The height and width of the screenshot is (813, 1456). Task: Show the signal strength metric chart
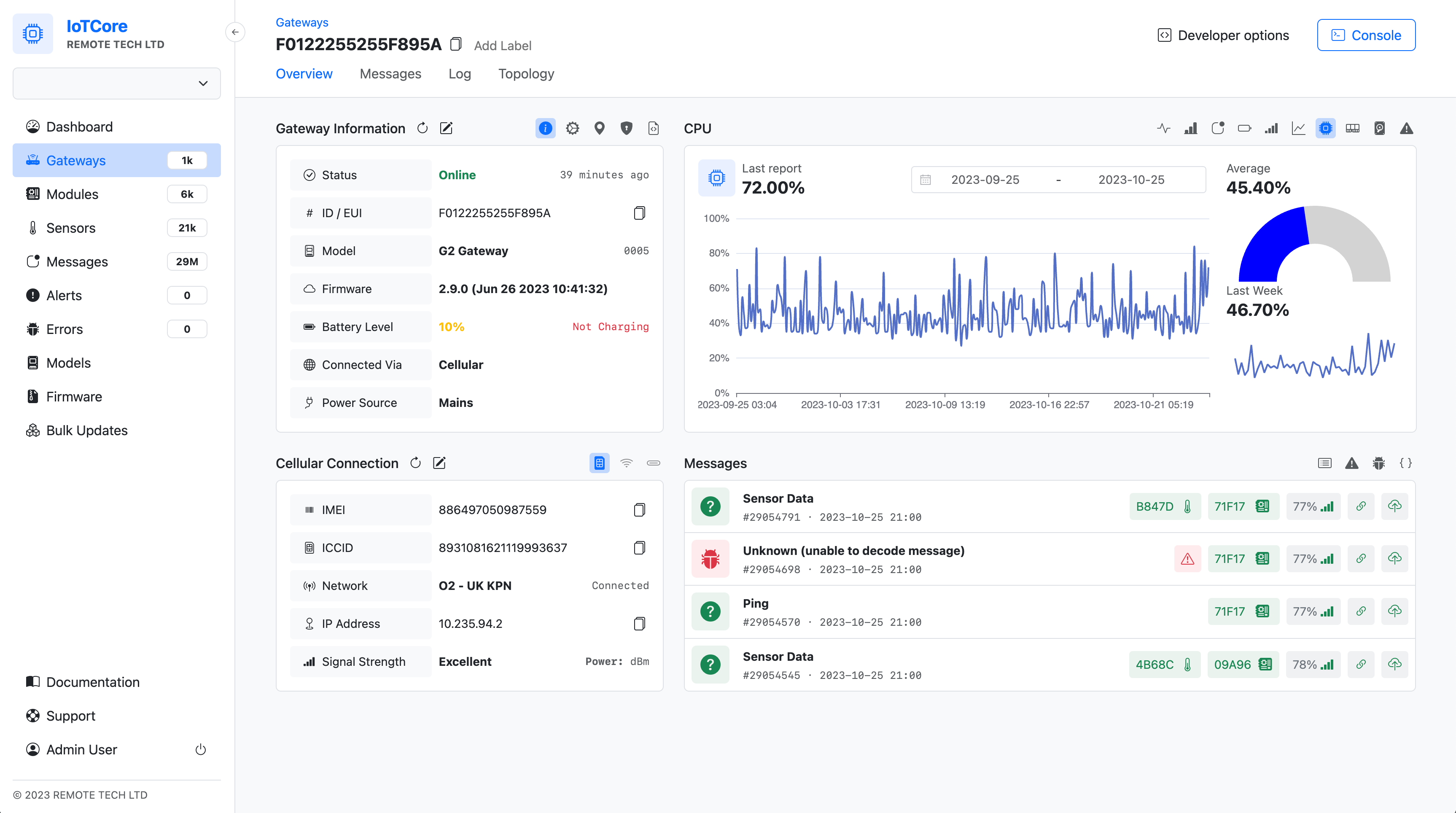(x=1272, y=128)
